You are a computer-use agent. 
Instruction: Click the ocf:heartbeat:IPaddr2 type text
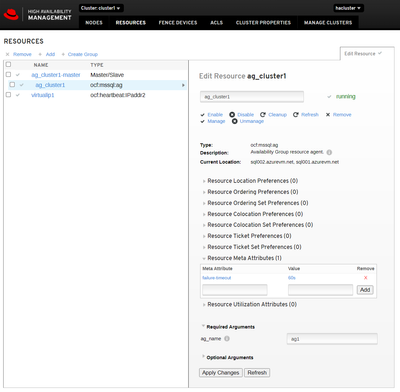pyautogui.click(x=118, y=95)
